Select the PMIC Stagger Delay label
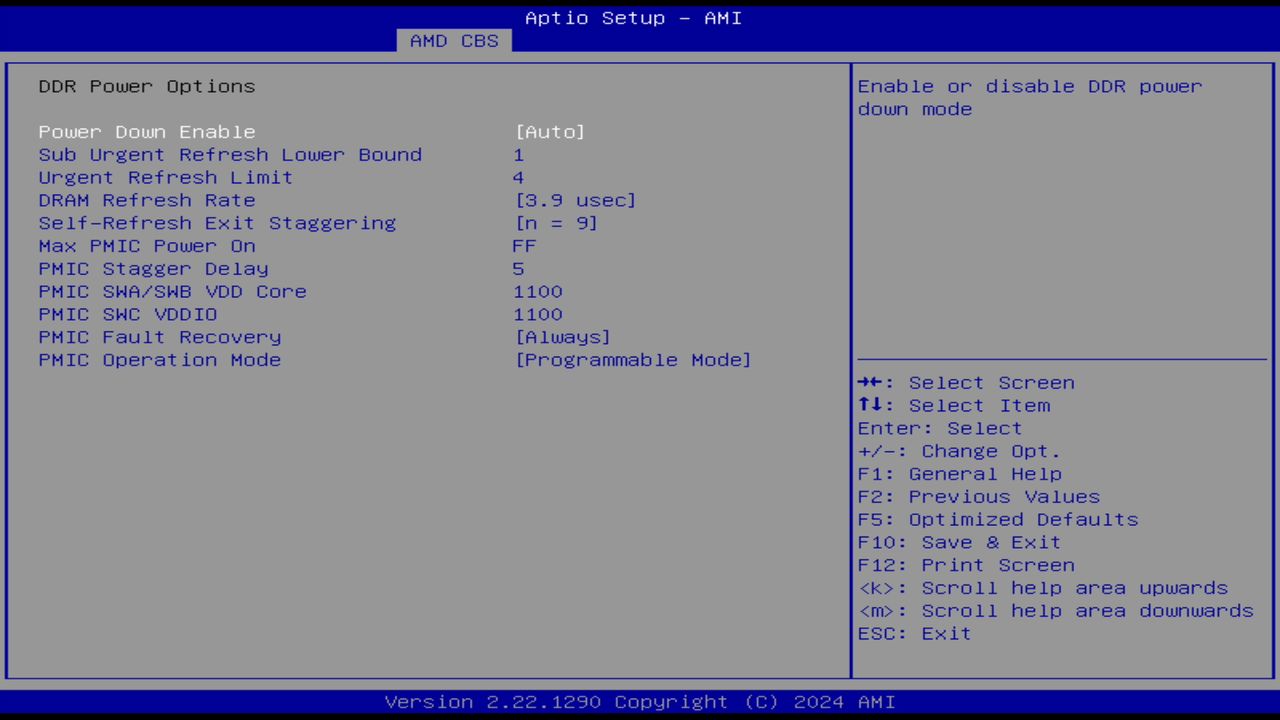1280x720 pixels. [x=153, y=269]
